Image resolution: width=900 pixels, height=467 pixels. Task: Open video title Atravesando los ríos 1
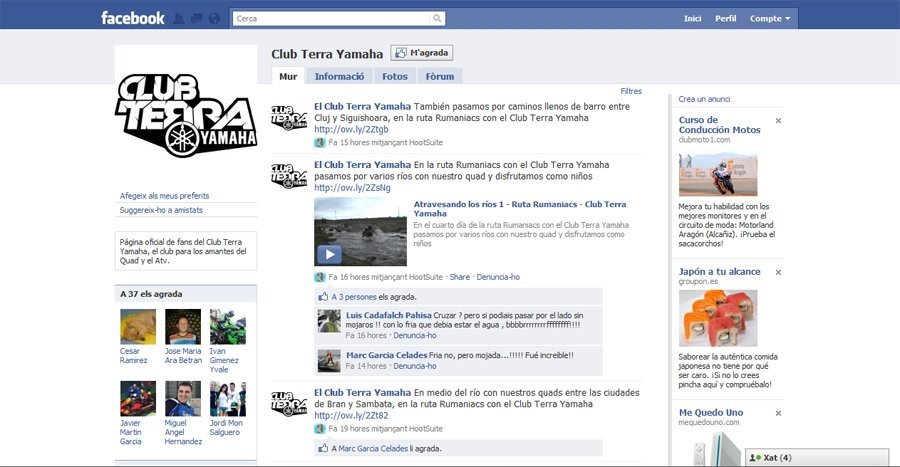click(519, 209)
